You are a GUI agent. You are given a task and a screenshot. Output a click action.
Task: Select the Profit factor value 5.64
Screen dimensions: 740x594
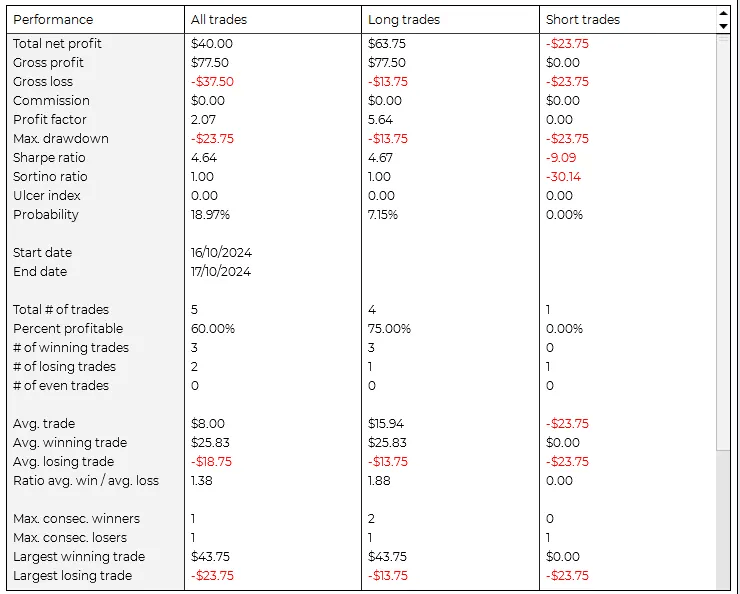pos(381,119)
